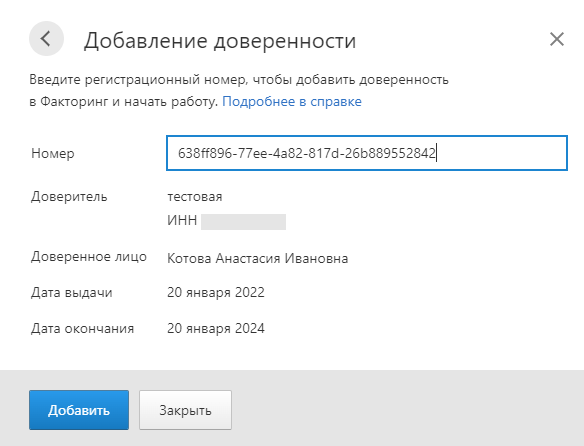The image size is (584, 446).
Task: Click the 'в Факторинг и начать работу' text
Action: (124, 102)
